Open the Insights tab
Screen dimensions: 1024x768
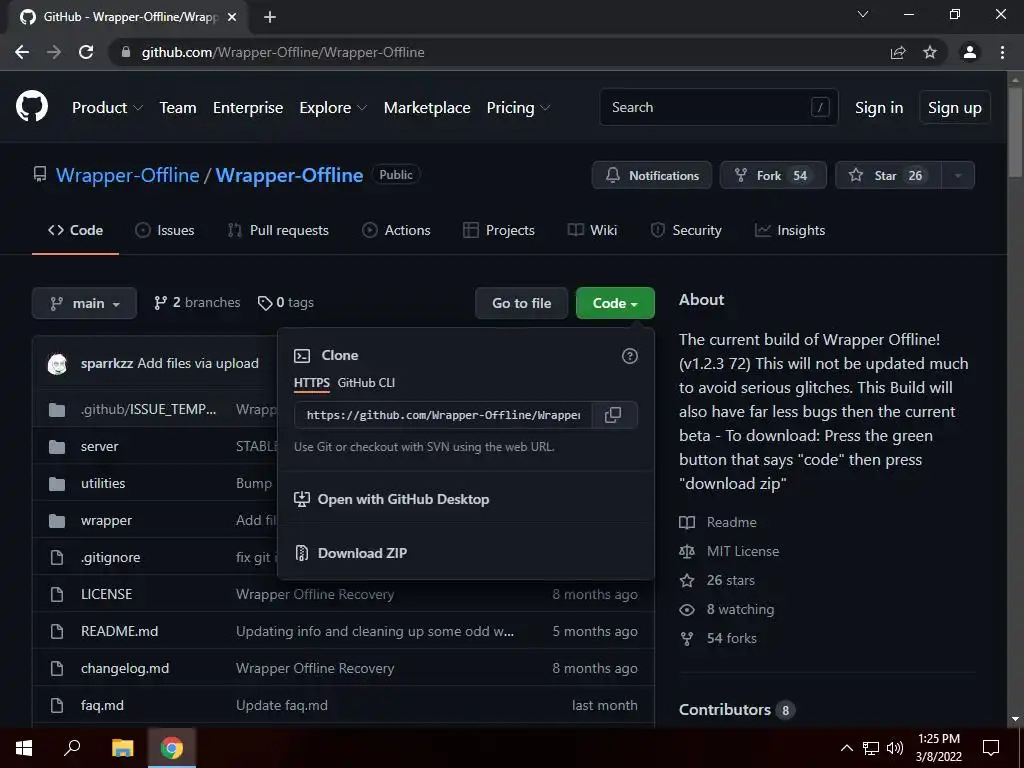[790, 231]
